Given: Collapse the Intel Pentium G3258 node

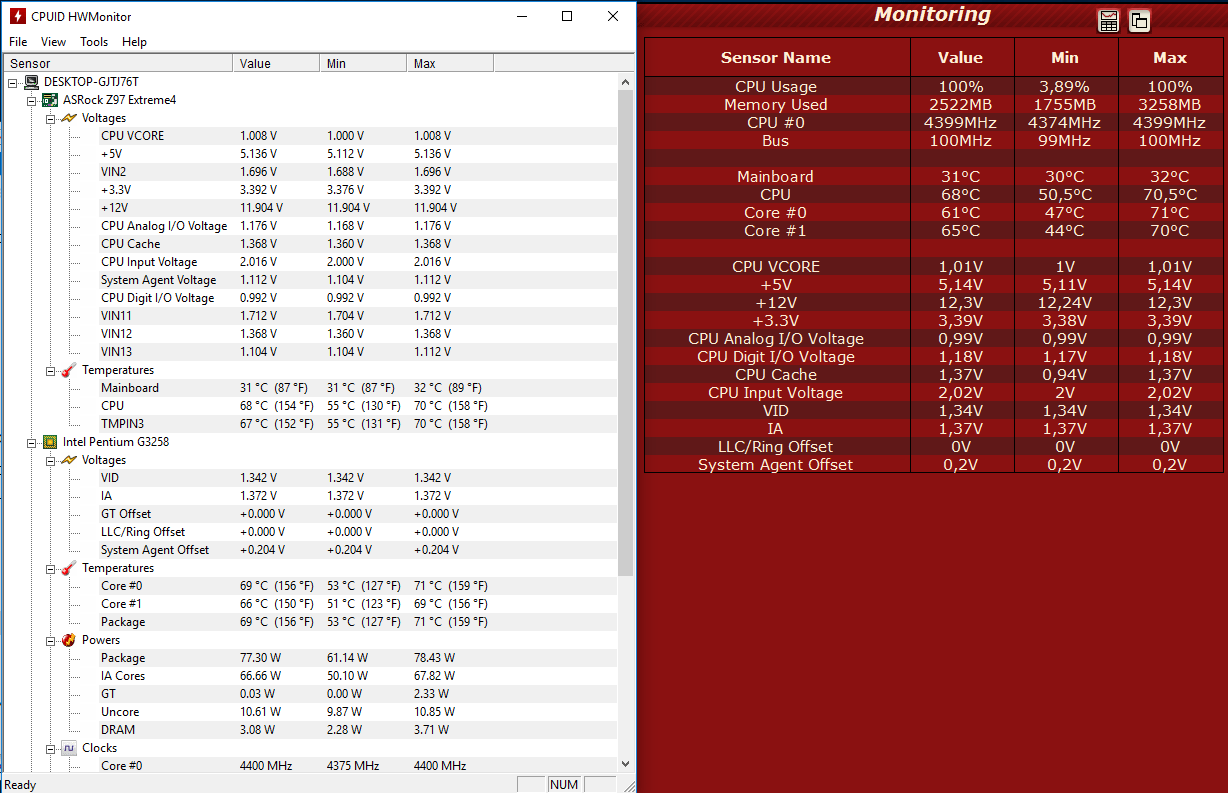Looking at the screenshot, I should 32,442.
